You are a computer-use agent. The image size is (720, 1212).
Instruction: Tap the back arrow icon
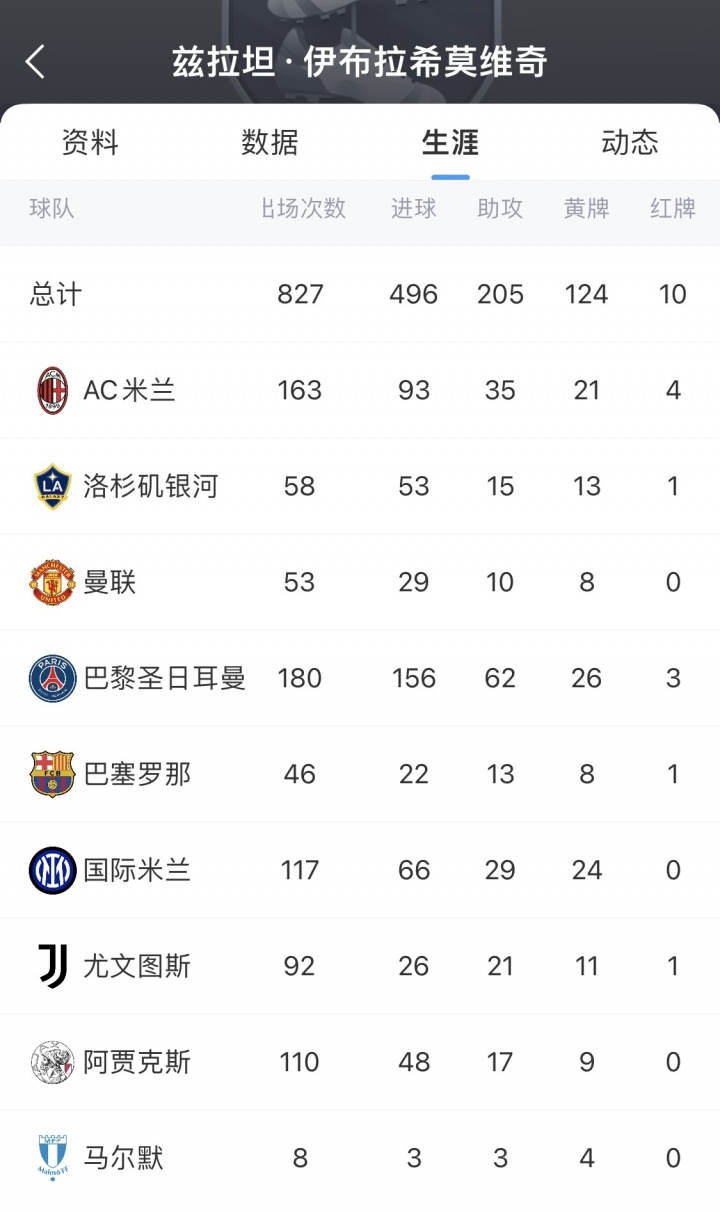pos(36,62)
